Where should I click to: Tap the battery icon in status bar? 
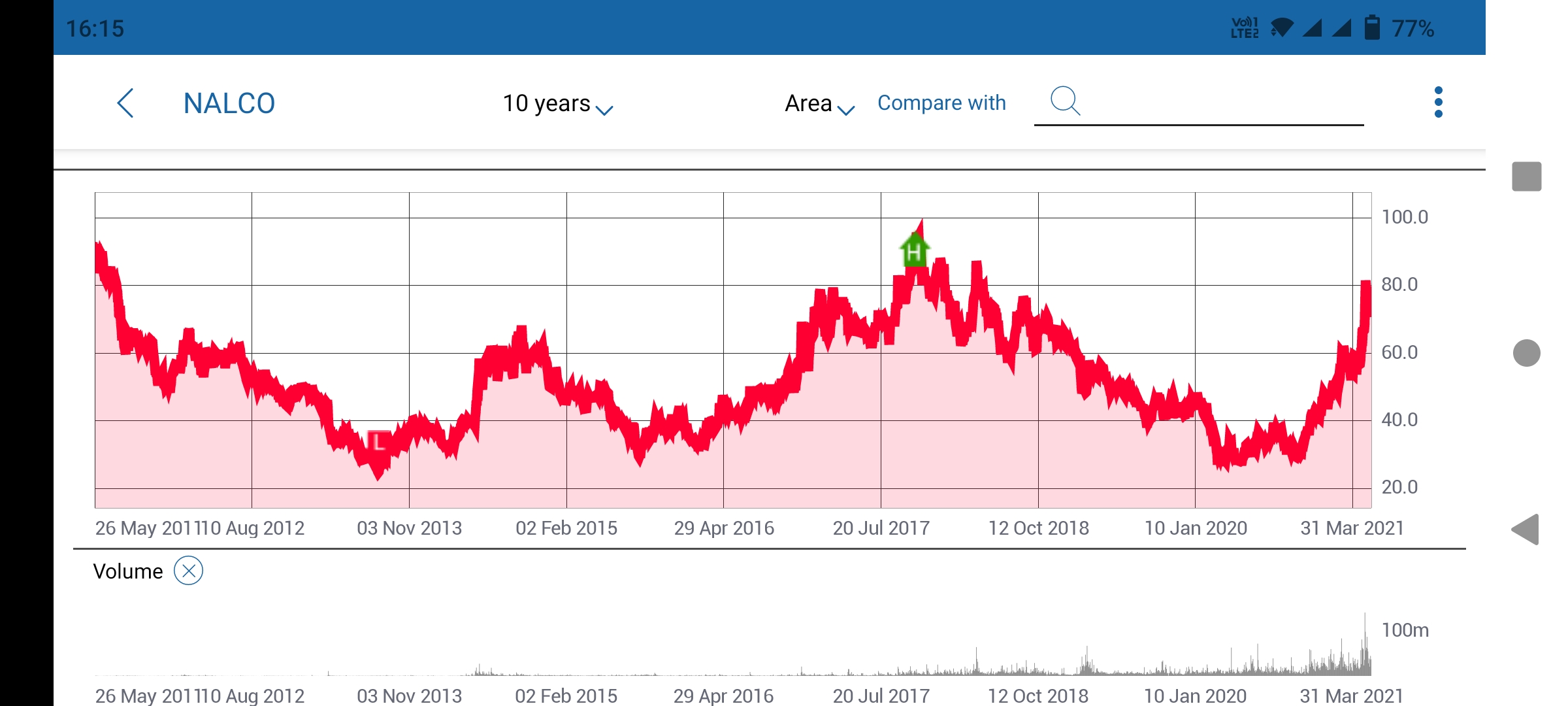pyautogui.click(x=1372, y=28)
